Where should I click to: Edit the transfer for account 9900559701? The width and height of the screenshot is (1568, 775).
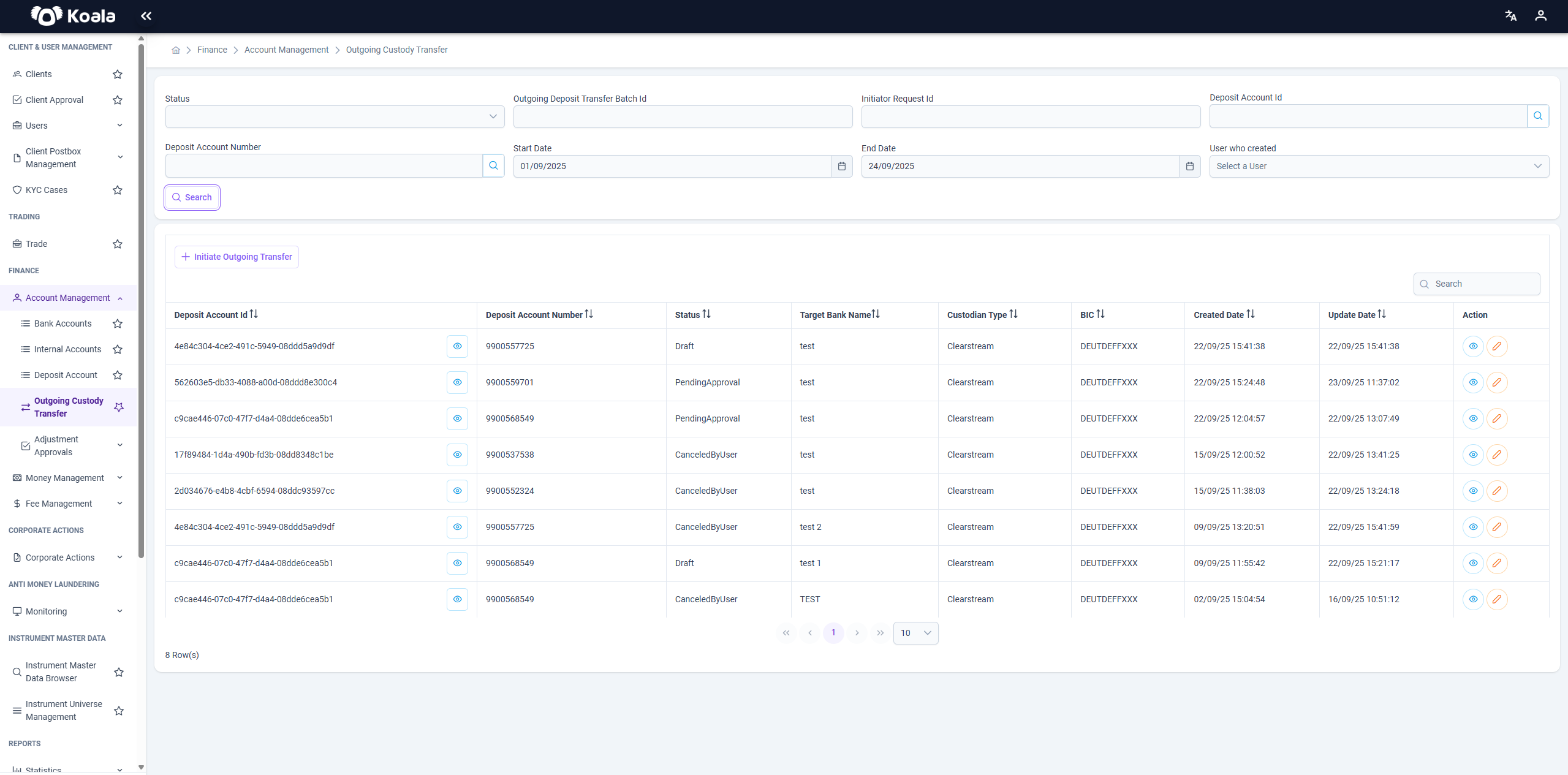point(1497,382)
